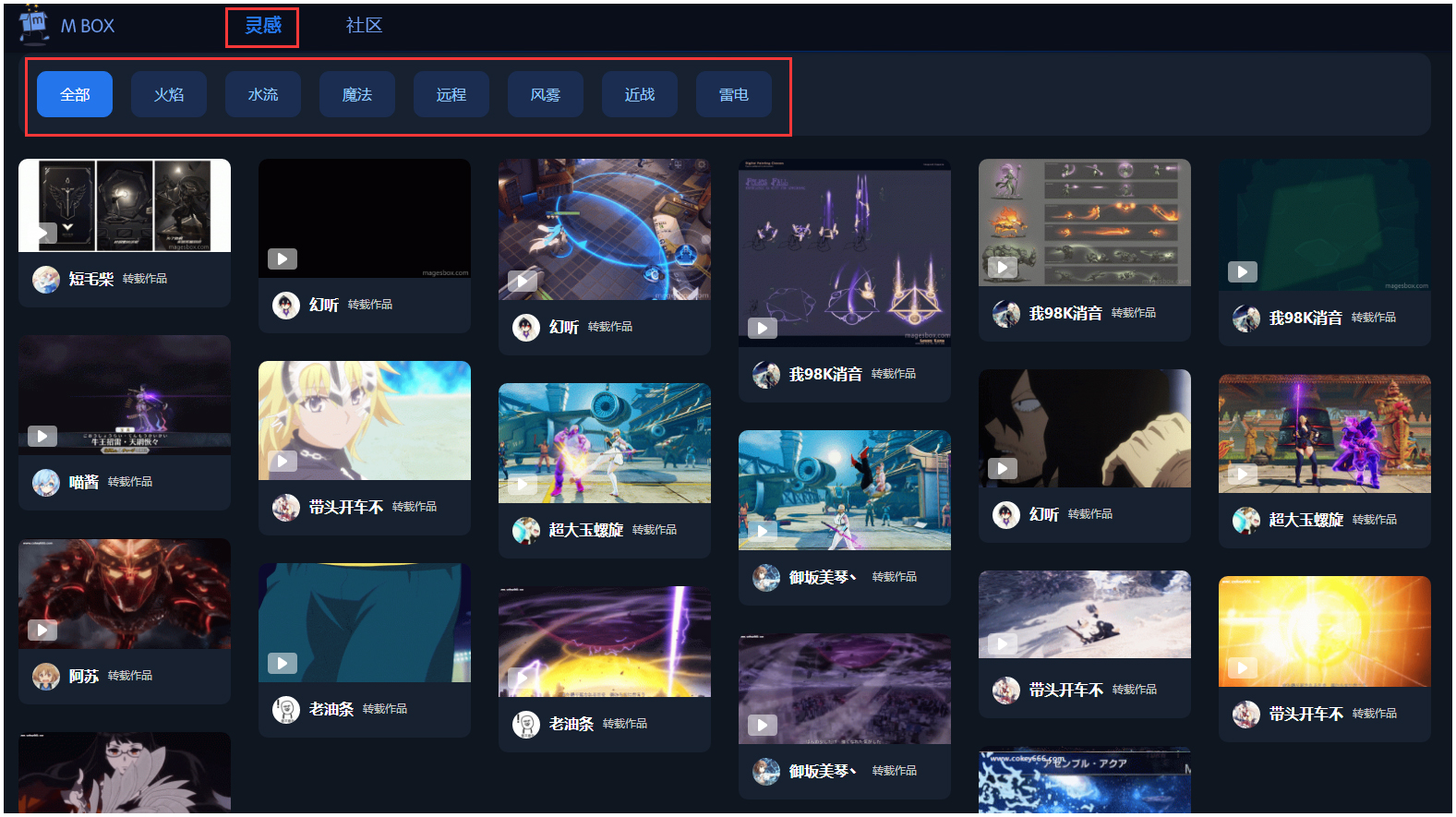Choose the 风雾 filter

(546, 94)
